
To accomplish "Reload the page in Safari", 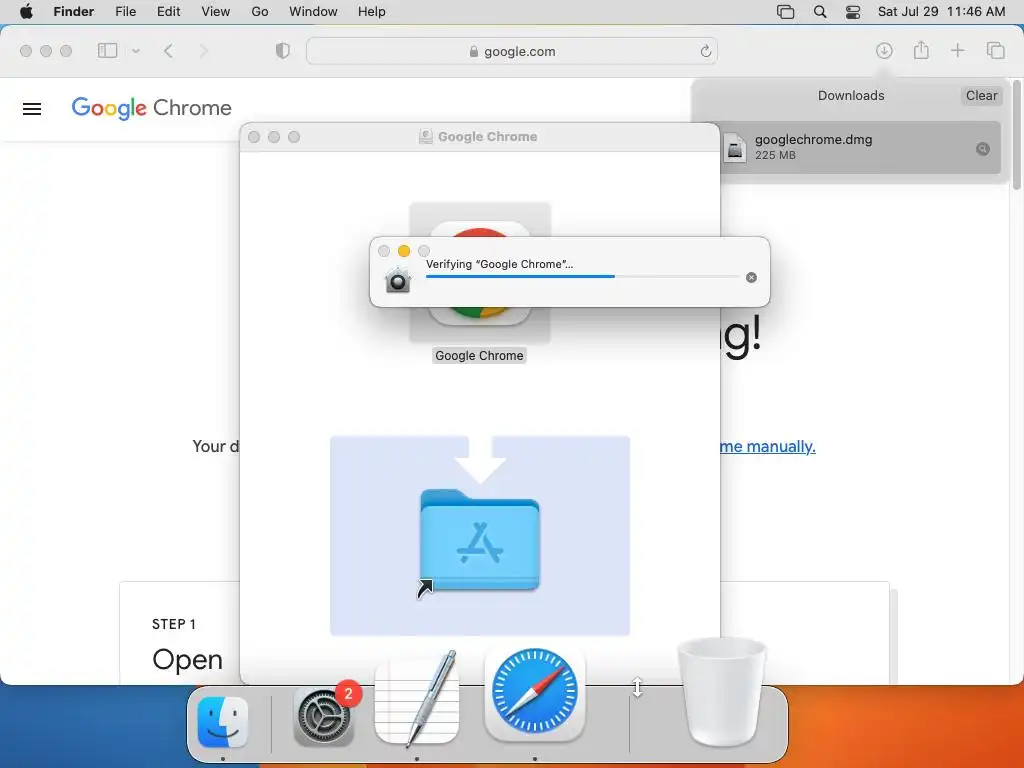I will click(705, 51).
